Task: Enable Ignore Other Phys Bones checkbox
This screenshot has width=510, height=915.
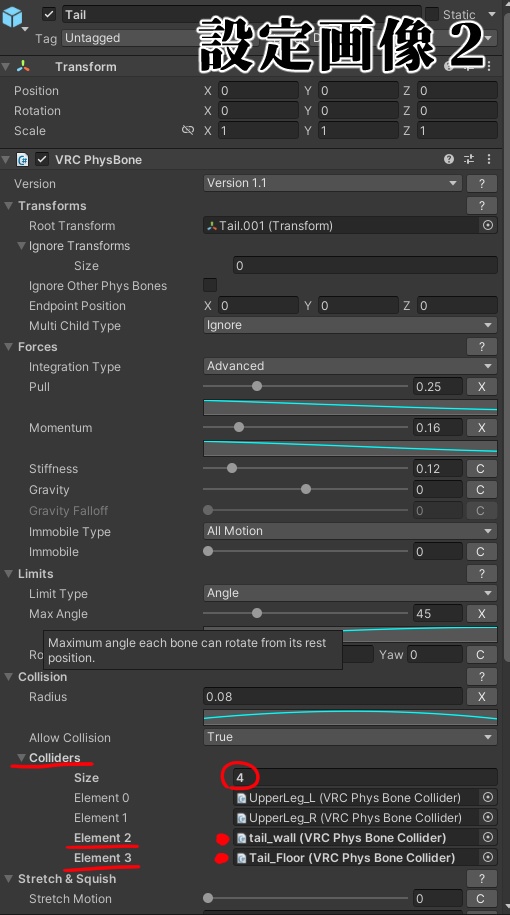Action: (x=210, y=285)
